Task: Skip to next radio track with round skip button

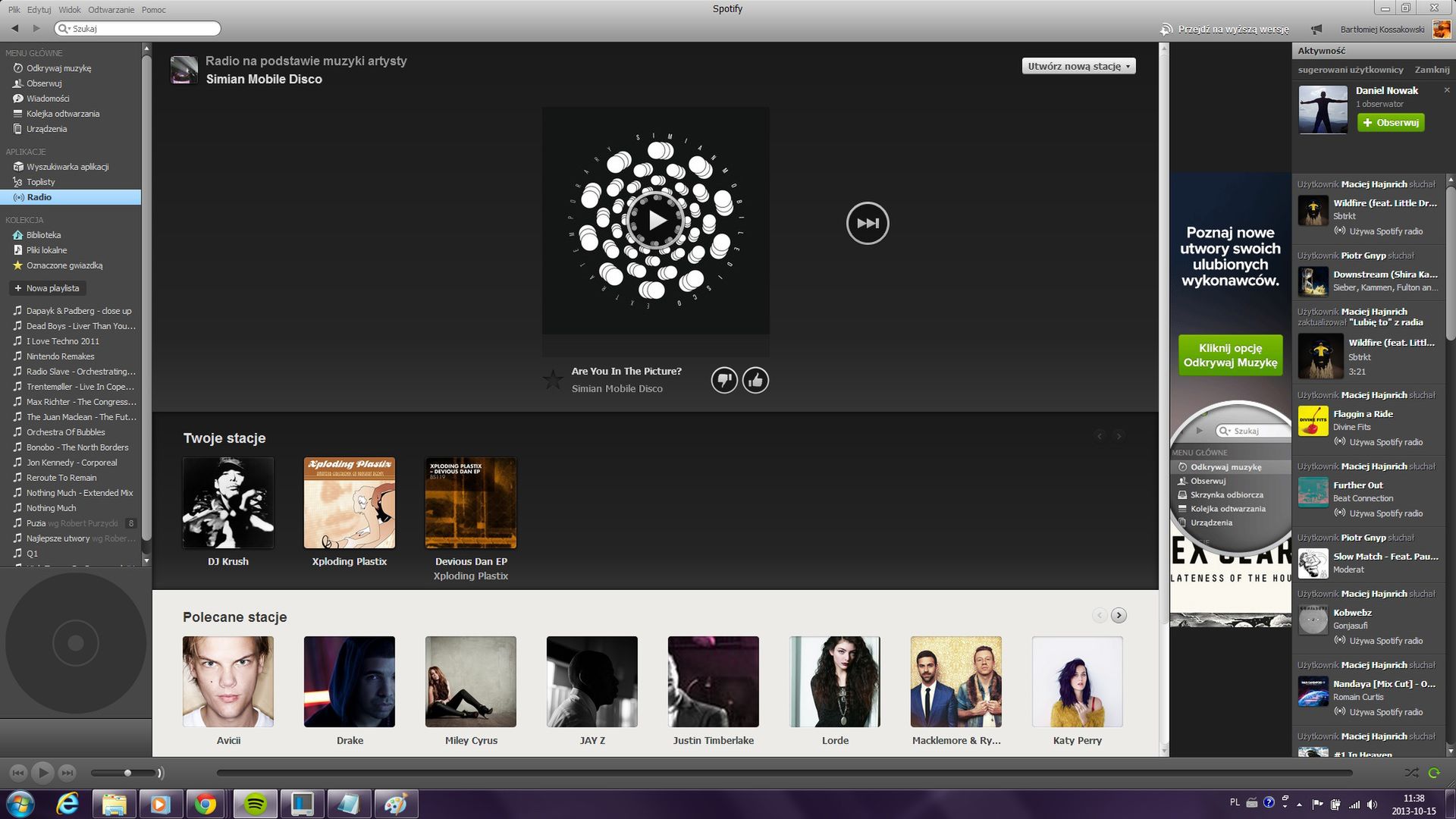Action: 868,223
